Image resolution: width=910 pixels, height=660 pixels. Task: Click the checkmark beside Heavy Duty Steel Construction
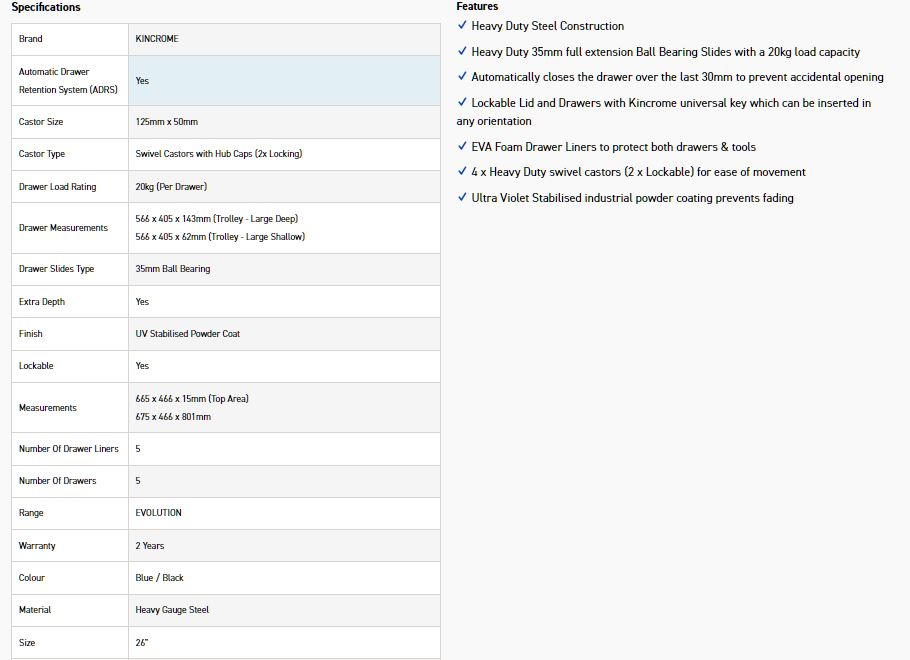461,26
